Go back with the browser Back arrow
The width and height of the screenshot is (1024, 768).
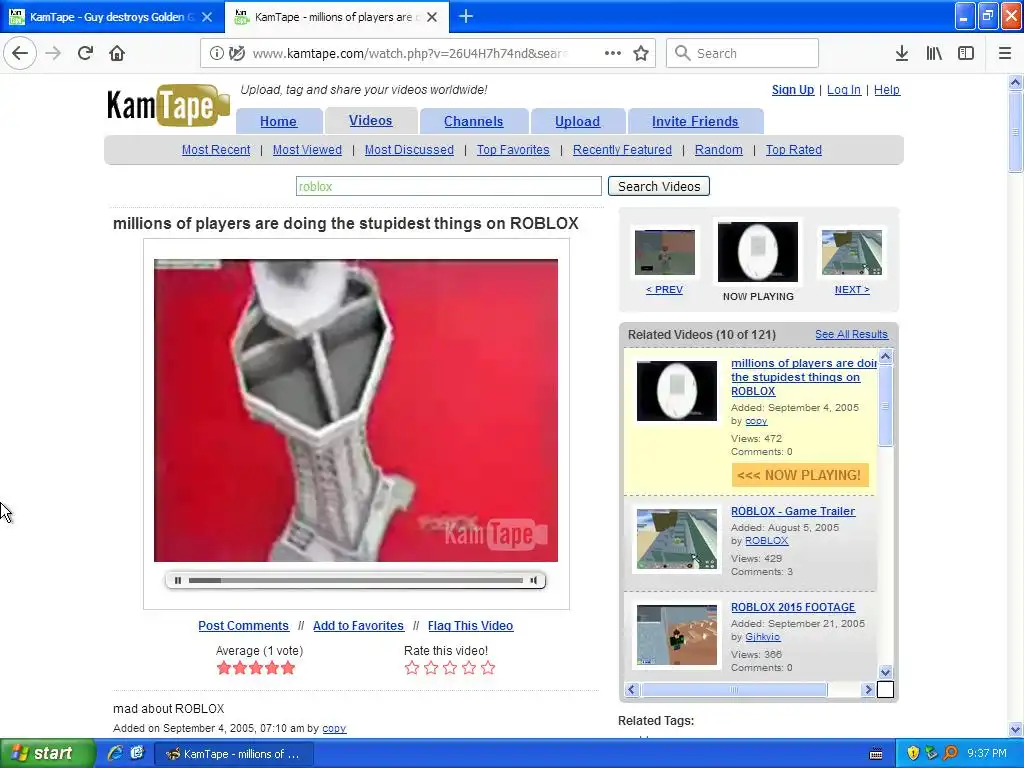point(20,53)
